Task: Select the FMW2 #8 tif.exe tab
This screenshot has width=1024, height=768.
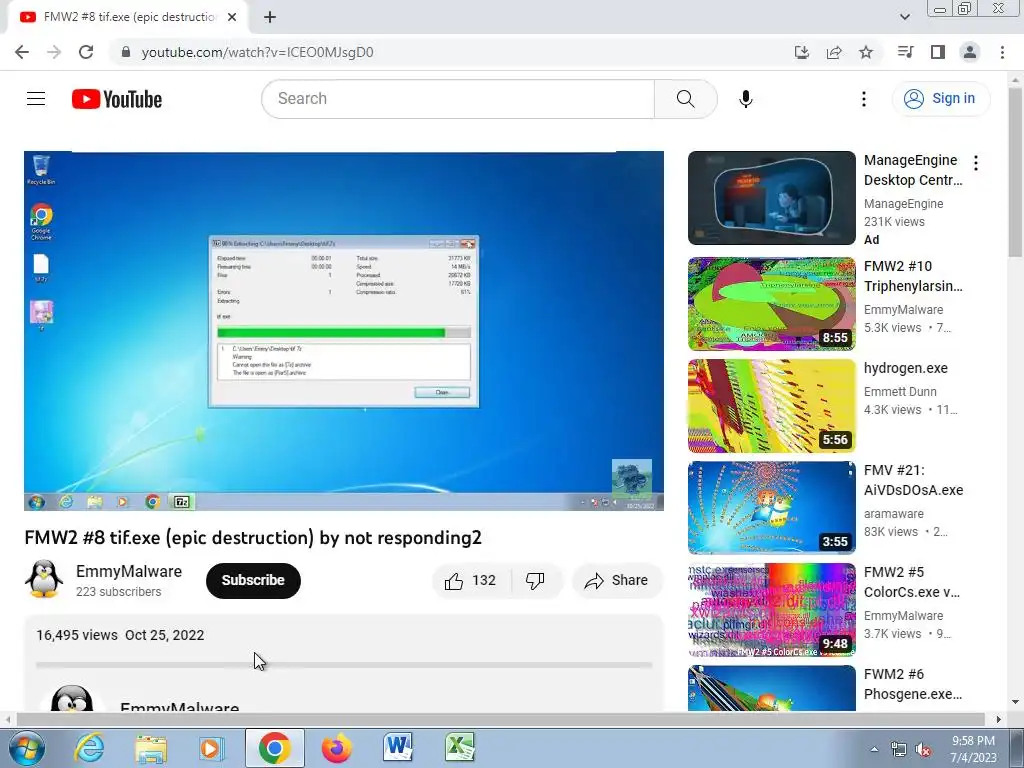Action: click(x=128, y=18)
